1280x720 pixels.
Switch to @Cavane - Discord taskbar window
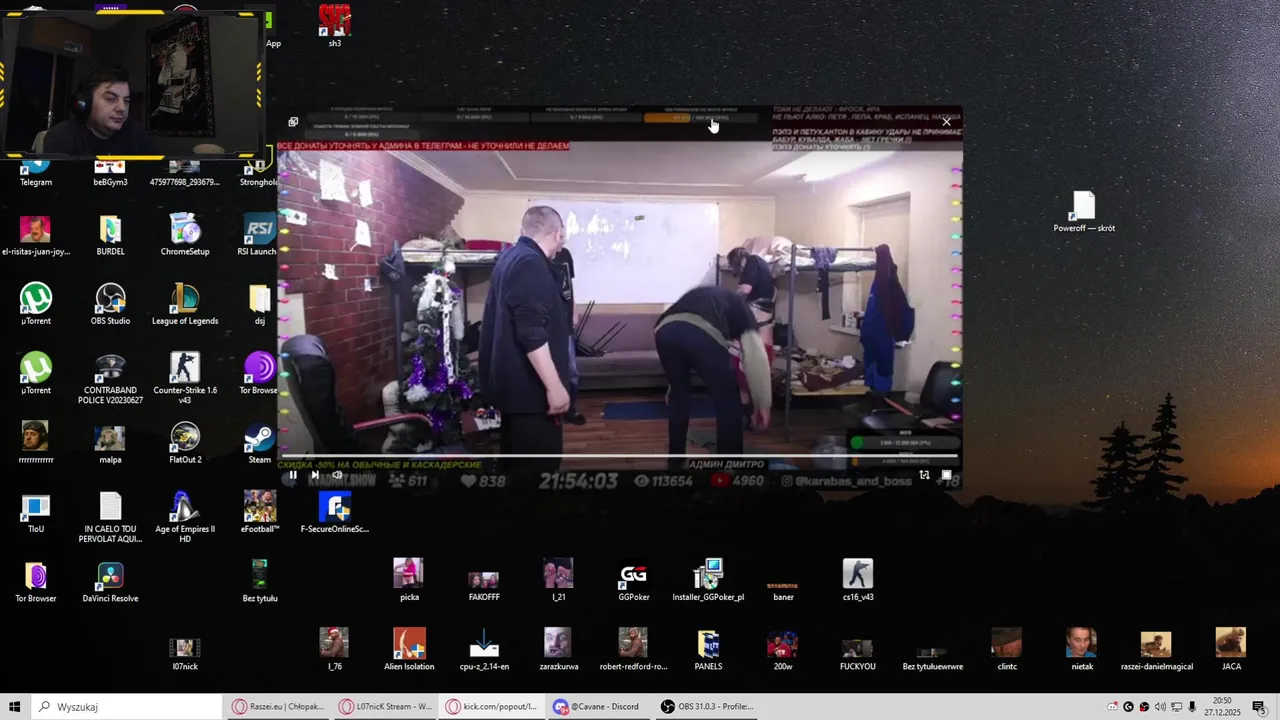[x=599, y=707]
